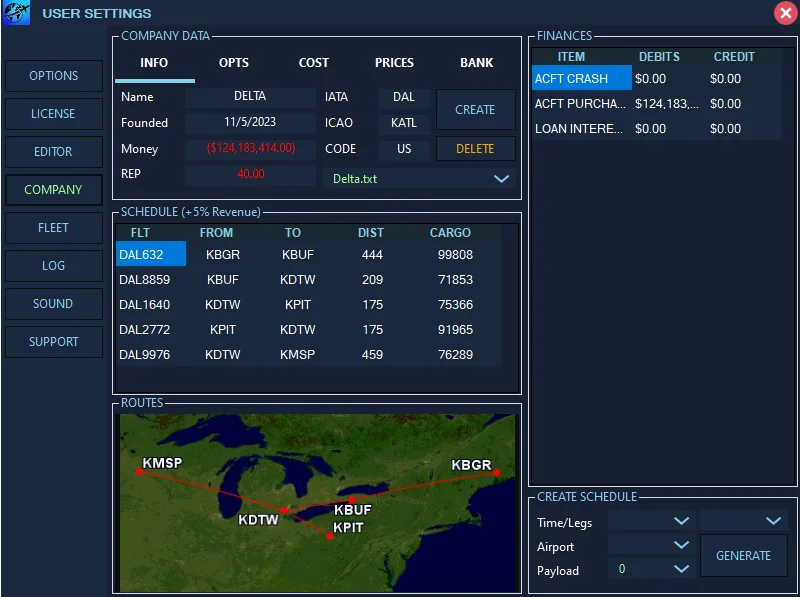This screenshot has width=800, height=597.
Task: Click distance value 459
Action: pyautogui.click(x=372, y=355)
